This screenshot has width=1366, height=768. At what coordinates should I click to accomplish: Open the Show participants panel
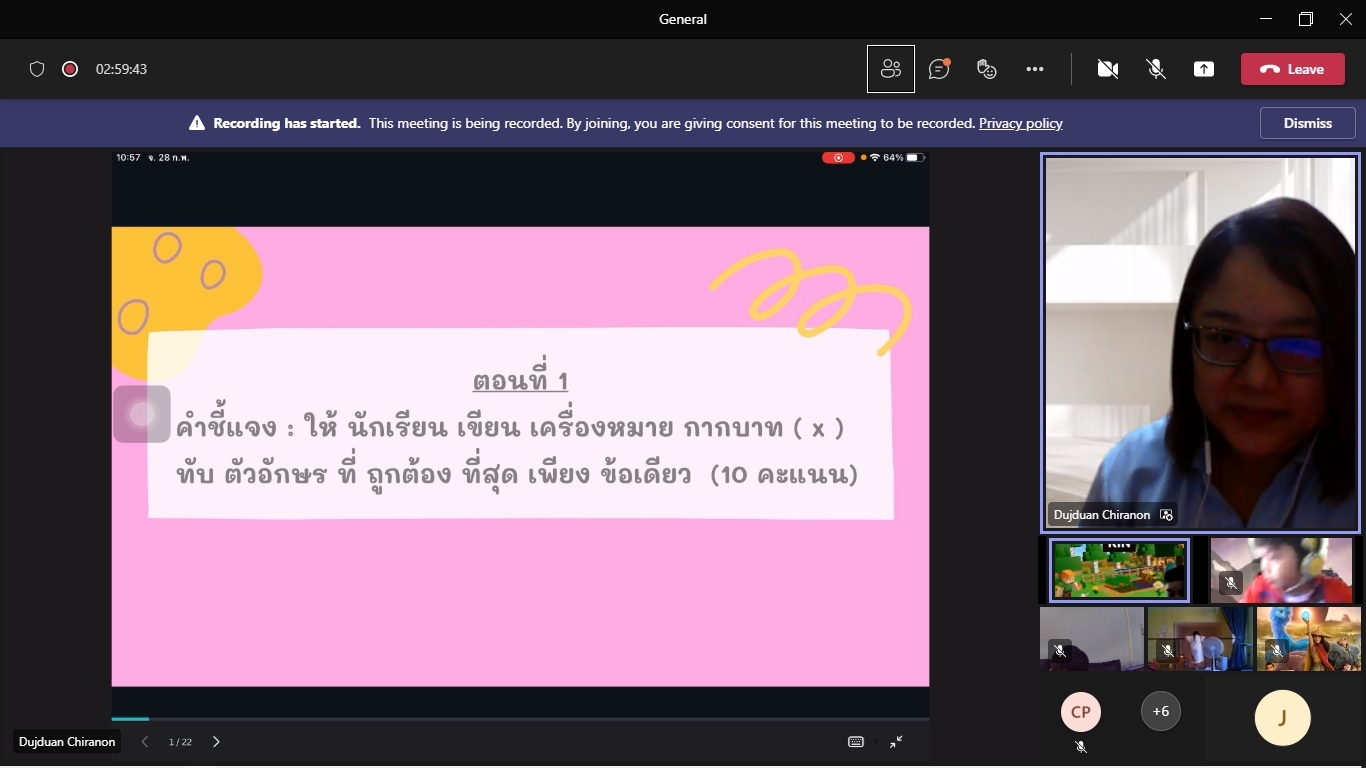(890, 69)
